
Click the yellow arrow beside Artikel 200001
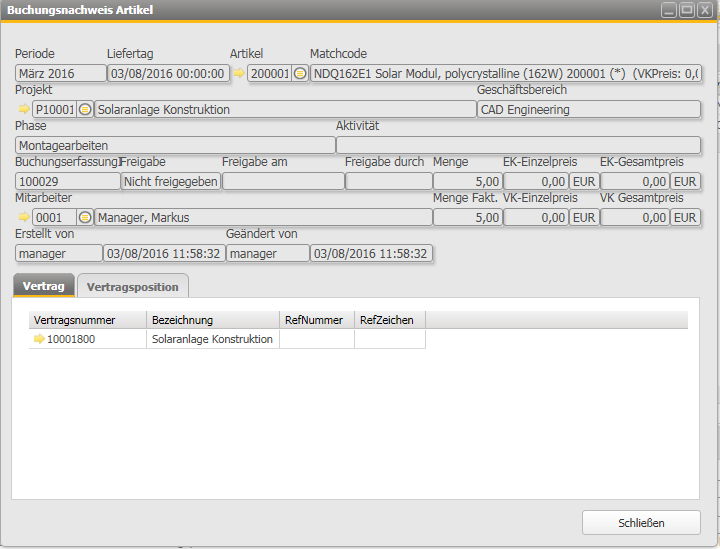coord(238,73)
